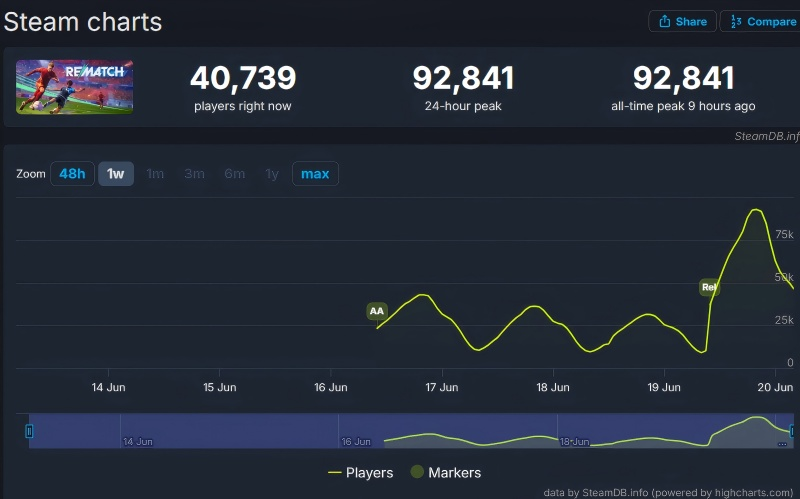This screenshot has height=499, width=800.
Task: Grab the right navigator range handle
Action: click(x=792, y=431)
